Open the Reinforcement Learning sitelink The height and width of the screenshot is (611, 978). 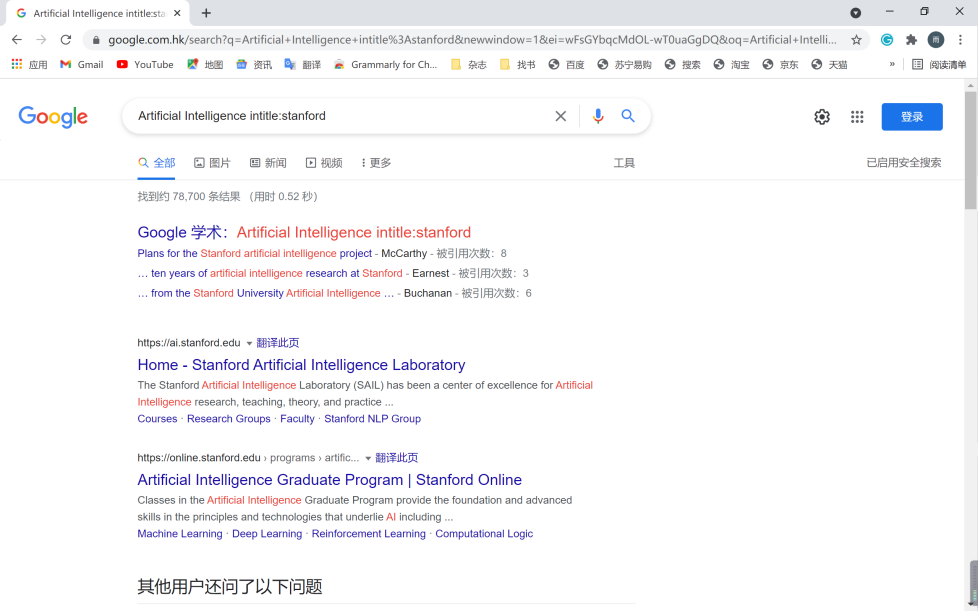tap(369, 534)
